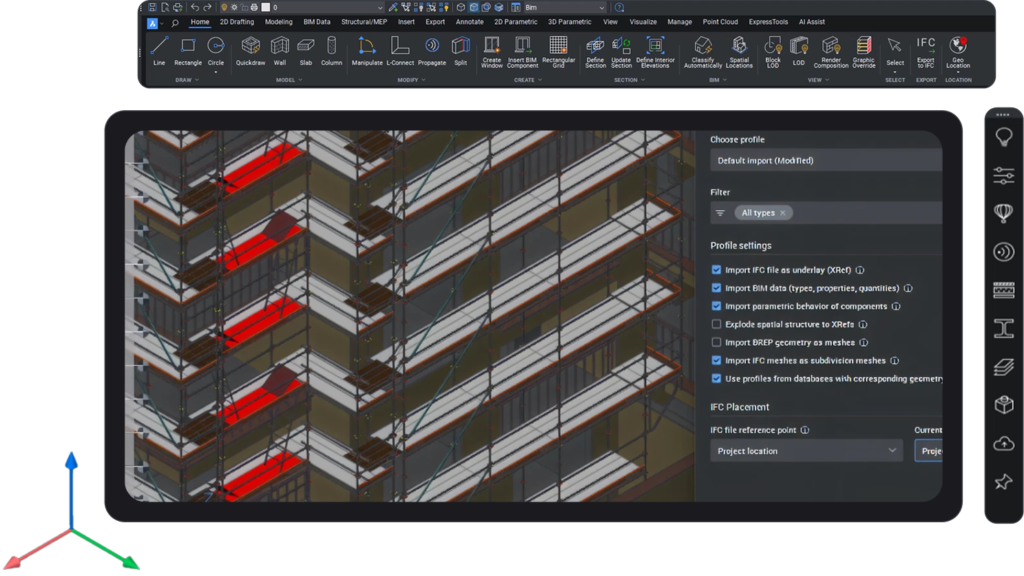Open the Bim workspace dropdown in title bar
Viewport: 1024px width, 576px height.
[x=564, y=7]
